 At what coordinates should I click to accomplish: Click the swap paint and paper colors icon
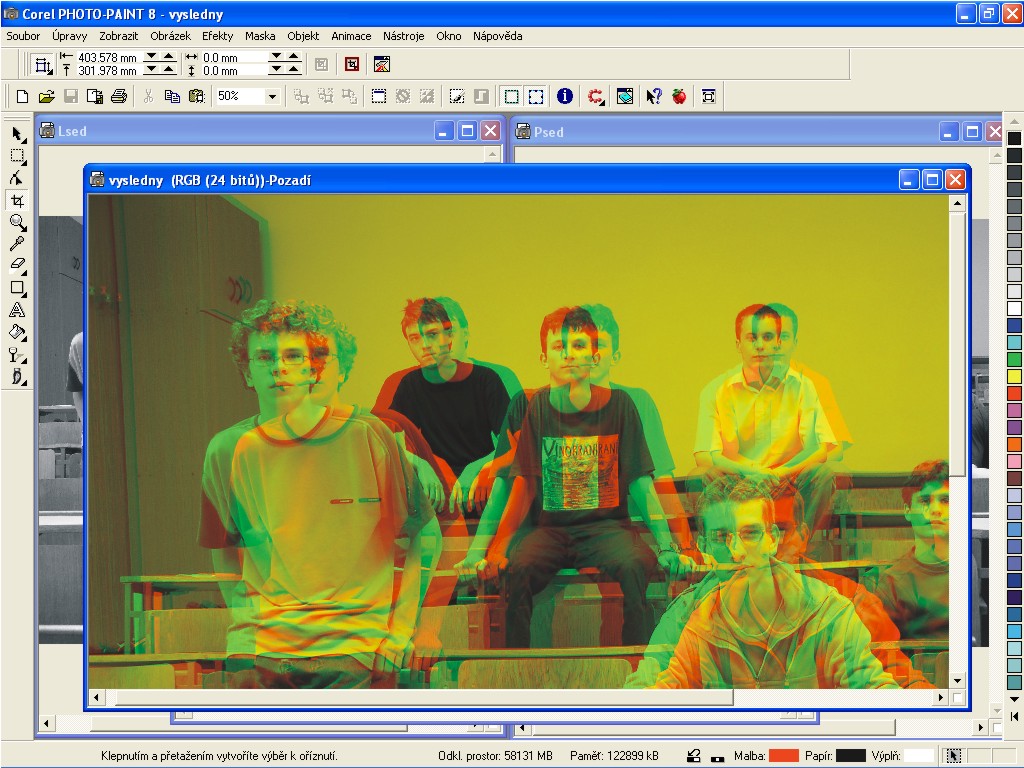click(694, 756)
